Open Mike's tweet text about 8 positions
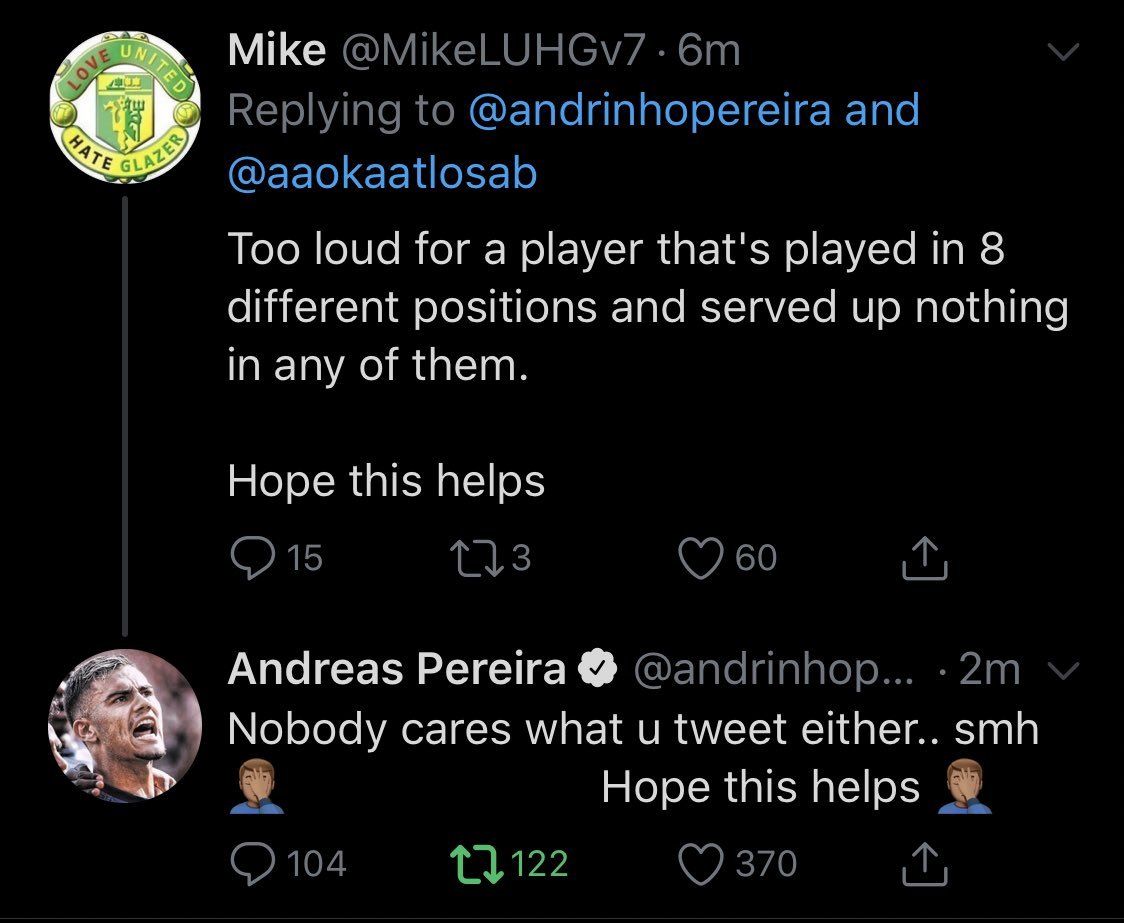 (640, 308)
